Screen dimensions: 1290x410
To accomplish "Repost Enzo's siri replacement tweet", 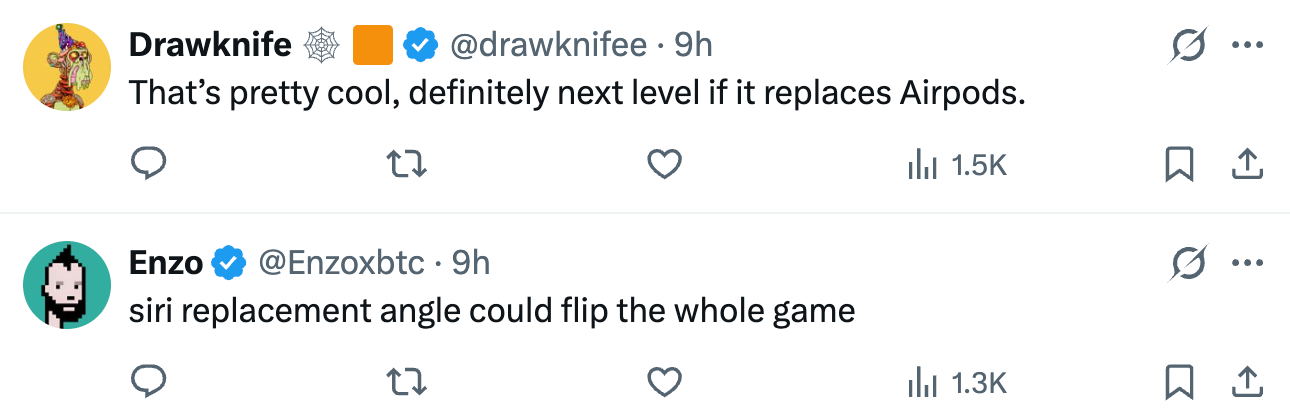I will point(407,382).
